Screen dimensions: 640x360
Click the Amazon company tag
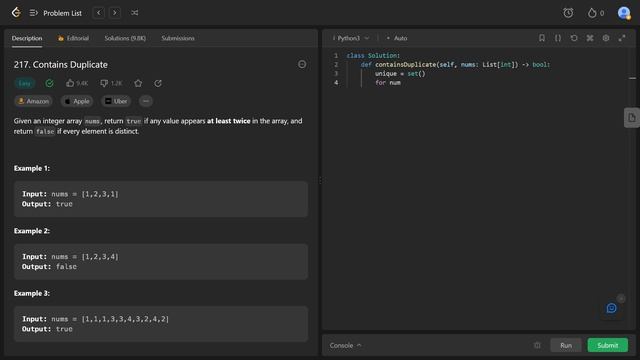pyautogui.click(x=33, y=101)
